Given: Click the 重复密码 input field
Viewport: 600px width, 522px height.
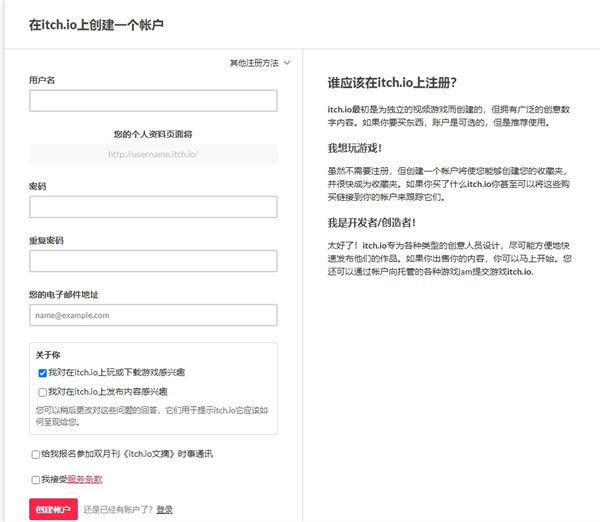Looking at the screenshot, I should click(x=153, y=261).
